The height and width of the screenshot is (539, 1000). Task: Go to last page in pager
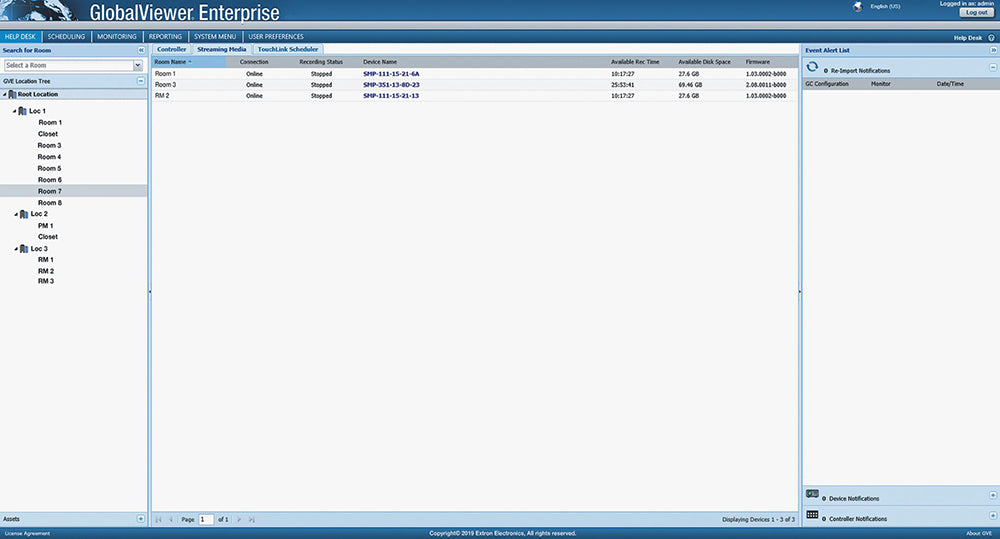[252, 520]
